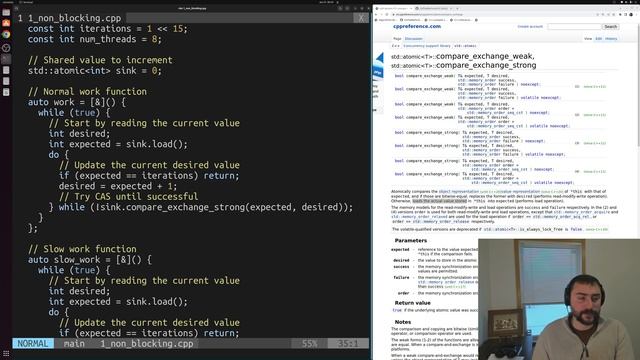Focus the cppreference search field
This screenshot has width=640, height=360.
(x=574, y=27)
